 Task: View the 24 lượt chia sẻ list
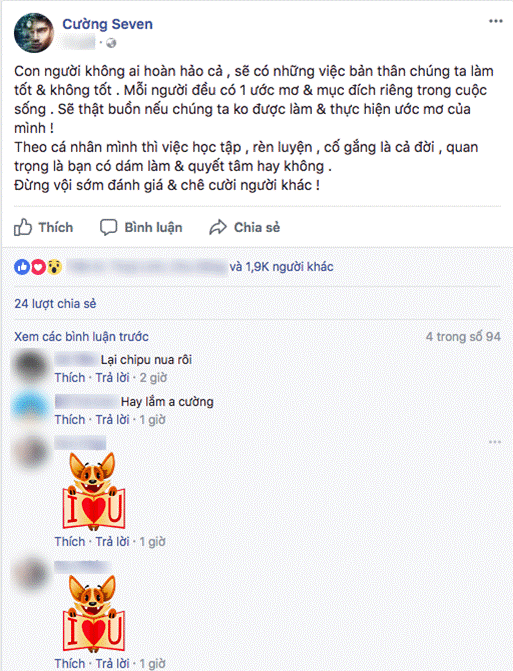coord(55,303)
